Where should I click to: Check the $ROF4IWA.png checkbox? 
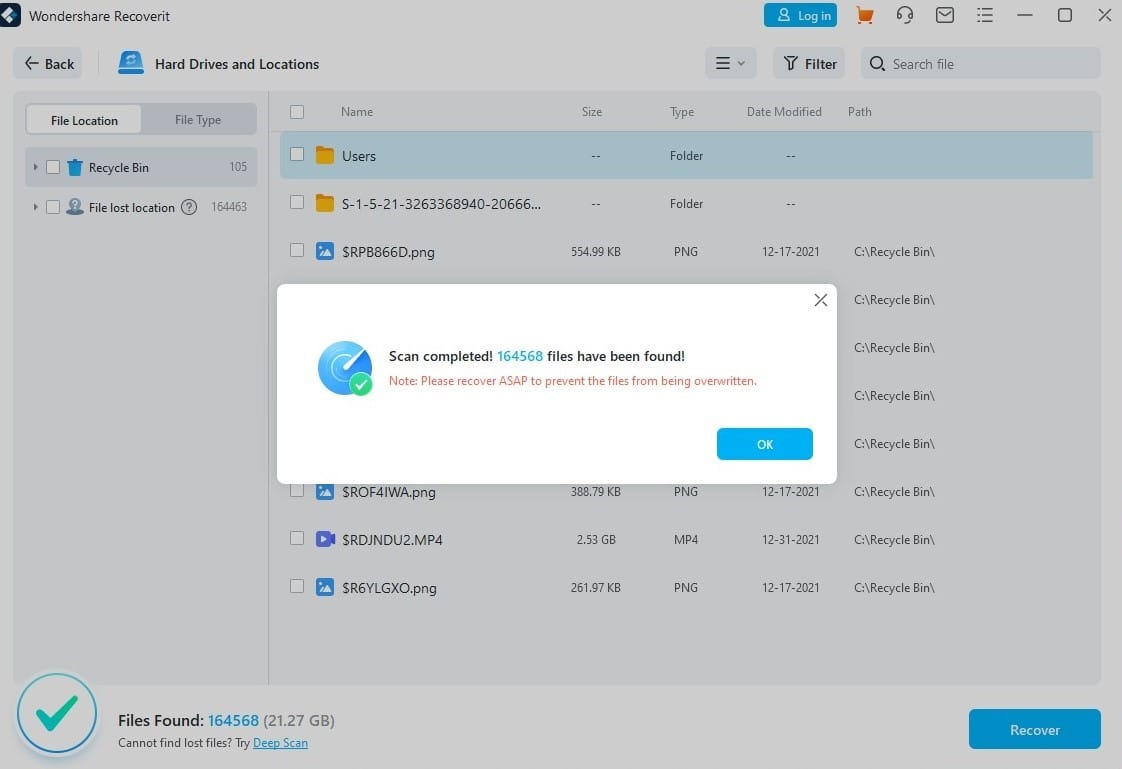tap(297, 490)
